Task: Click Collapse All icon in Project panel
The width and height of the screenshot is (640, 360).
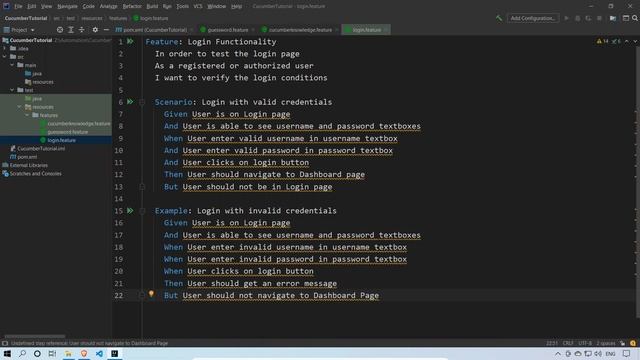Action: 82,30
